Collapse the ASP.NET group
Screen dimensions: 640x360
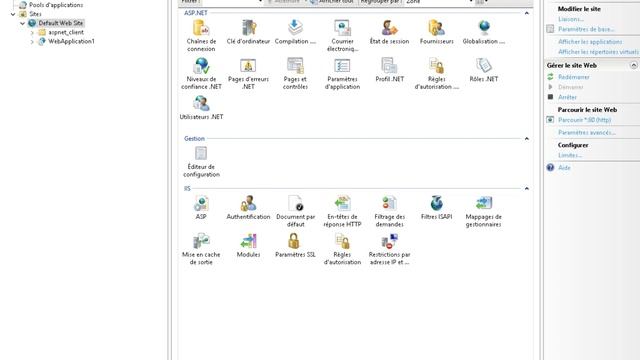coord(527,13)
